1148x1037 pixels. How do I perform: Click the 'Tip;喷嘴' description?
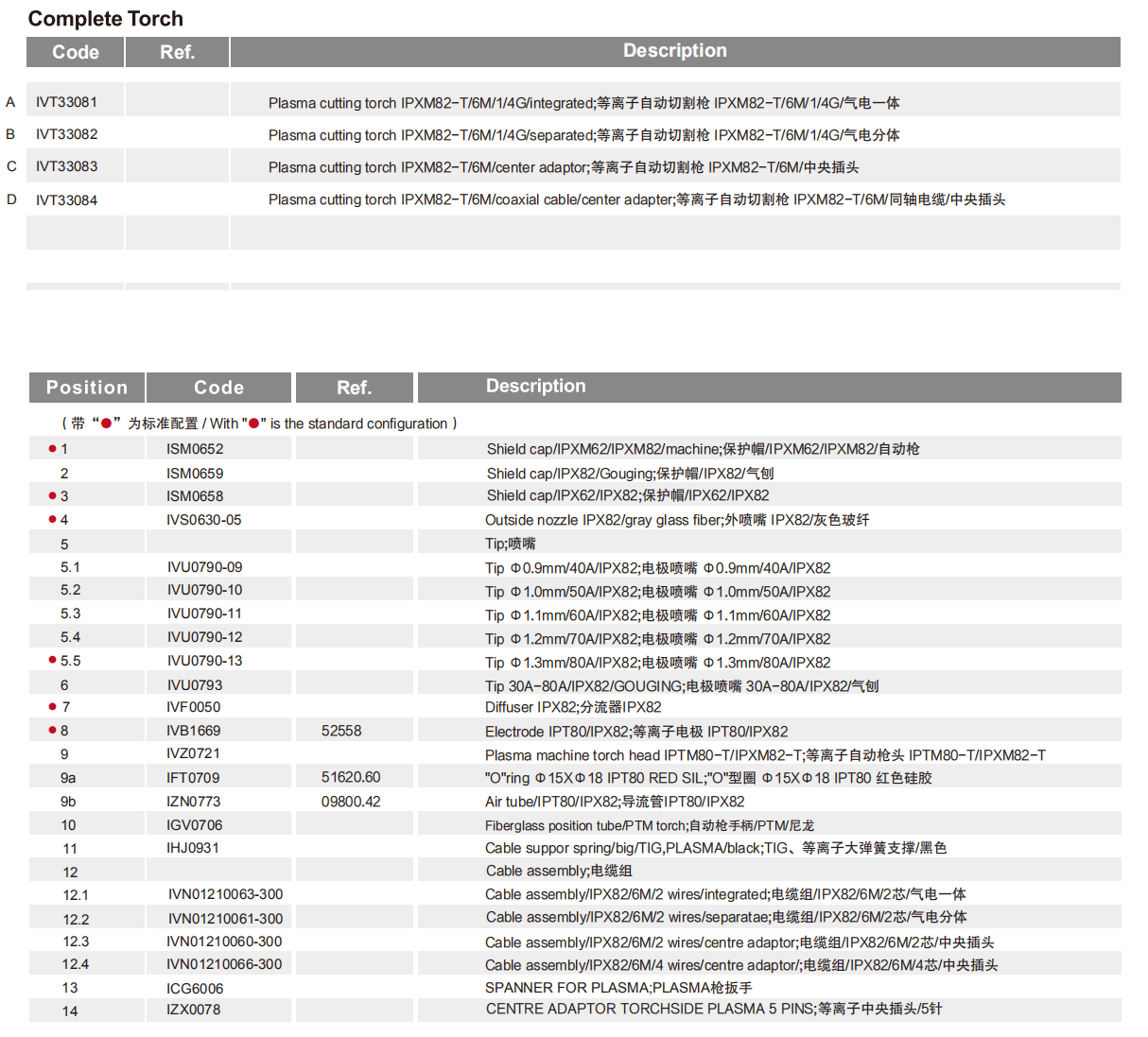(x=511, y=544)
